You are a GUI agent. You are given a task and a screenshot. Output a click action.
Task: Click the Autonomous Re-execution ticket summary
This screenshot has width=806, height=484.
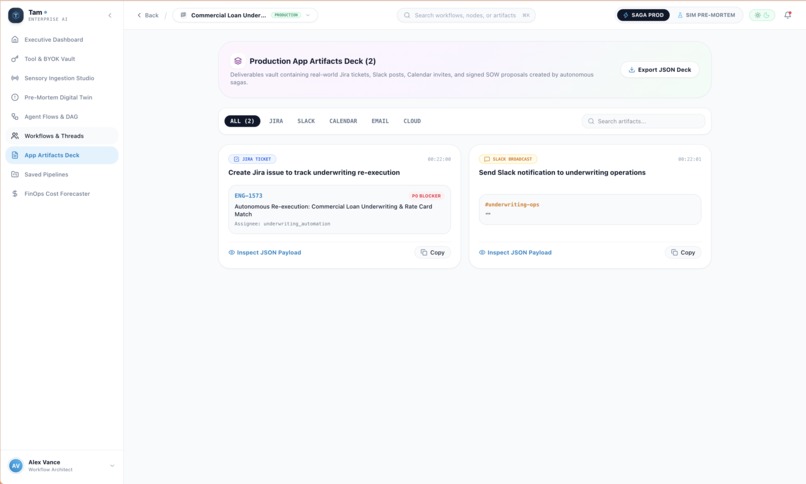pos(333,210)
